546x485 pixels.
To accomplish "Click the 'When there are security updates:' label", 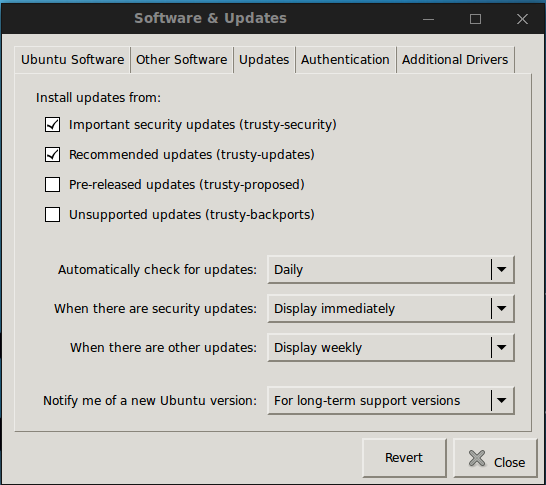I will click(155, 309).
